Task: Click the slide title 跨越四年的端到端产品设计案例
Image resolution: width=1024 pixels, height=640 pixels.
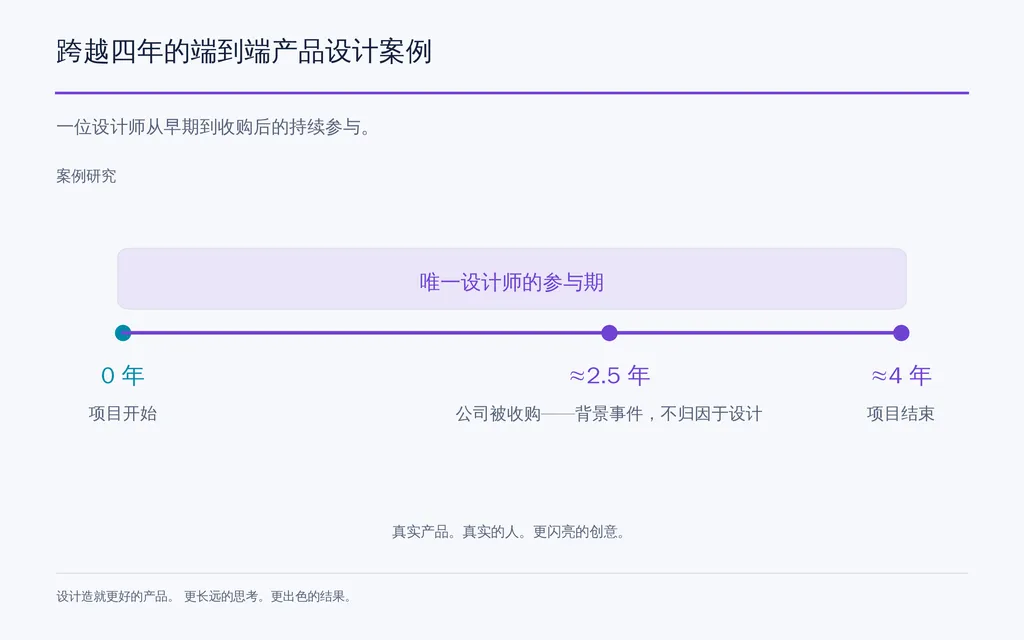Action: (x=244, y=52)
